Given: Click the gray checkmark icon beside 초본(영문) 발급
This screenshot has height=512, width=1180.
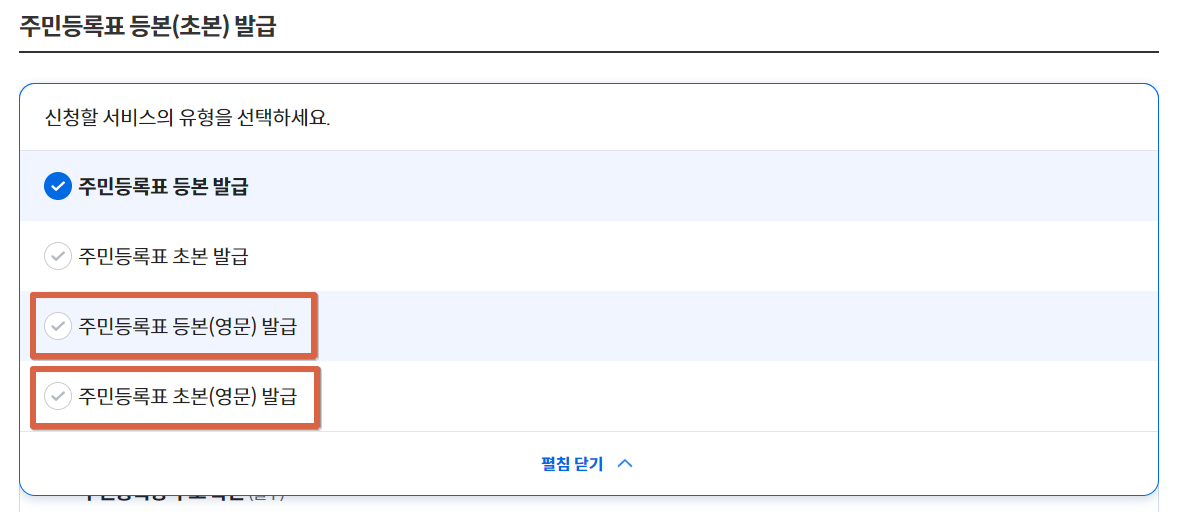Looking at the screenshot, I should pos(58,395).
